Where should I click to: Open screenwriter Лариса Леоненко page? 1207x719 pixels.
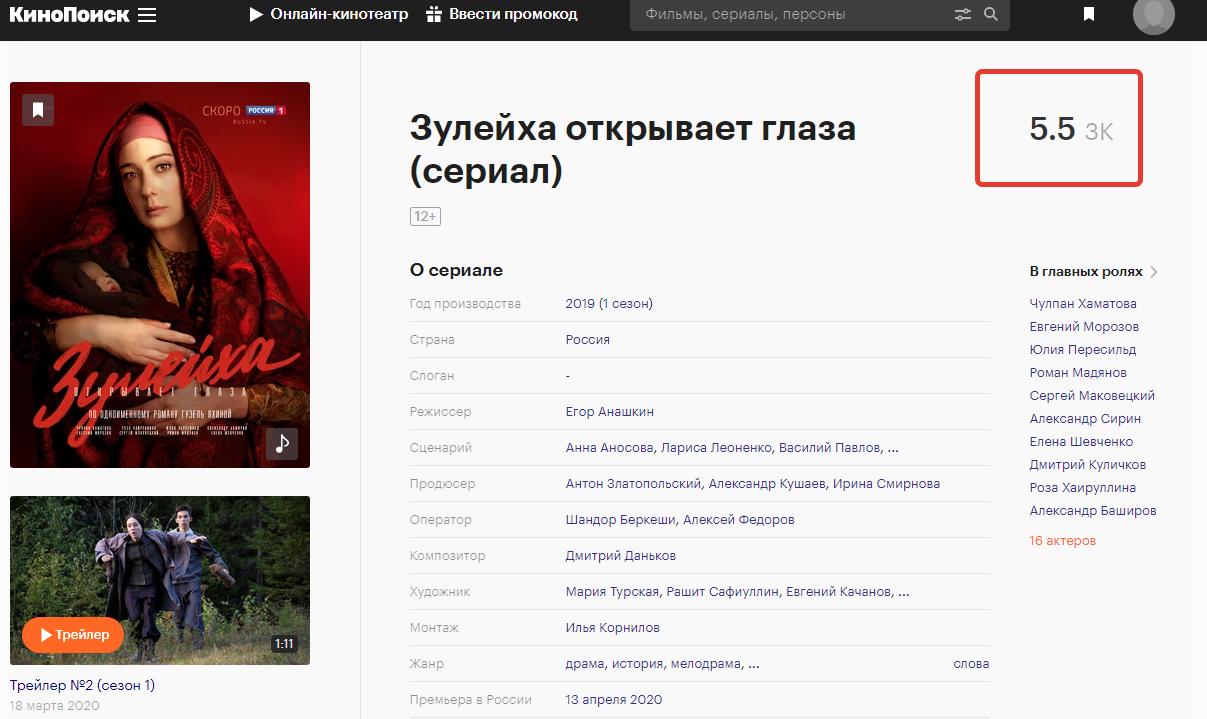(715, 447)
